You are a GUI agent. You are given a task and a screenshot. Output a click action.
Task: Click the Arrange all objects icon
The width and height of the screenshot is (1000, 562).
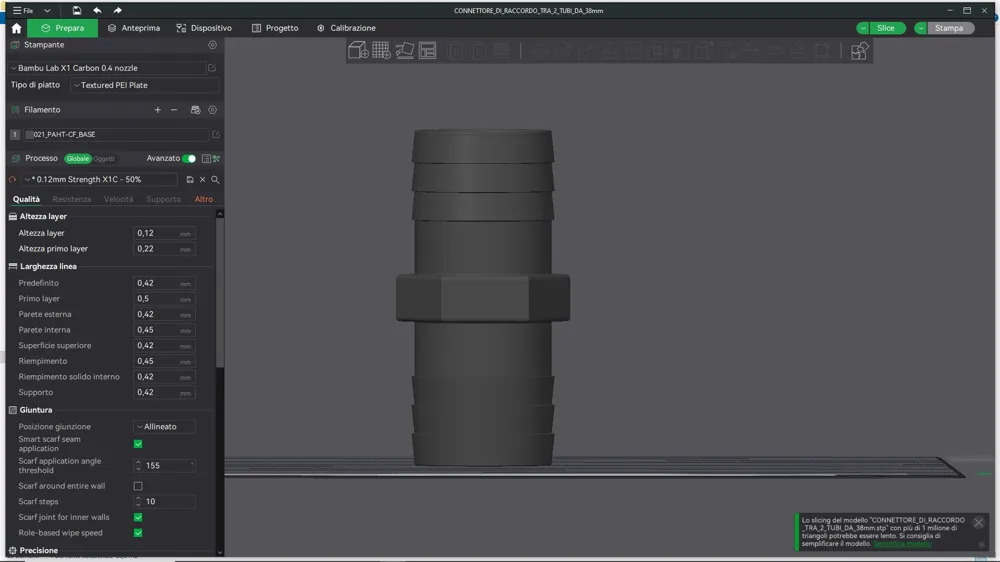pos(427,50)
